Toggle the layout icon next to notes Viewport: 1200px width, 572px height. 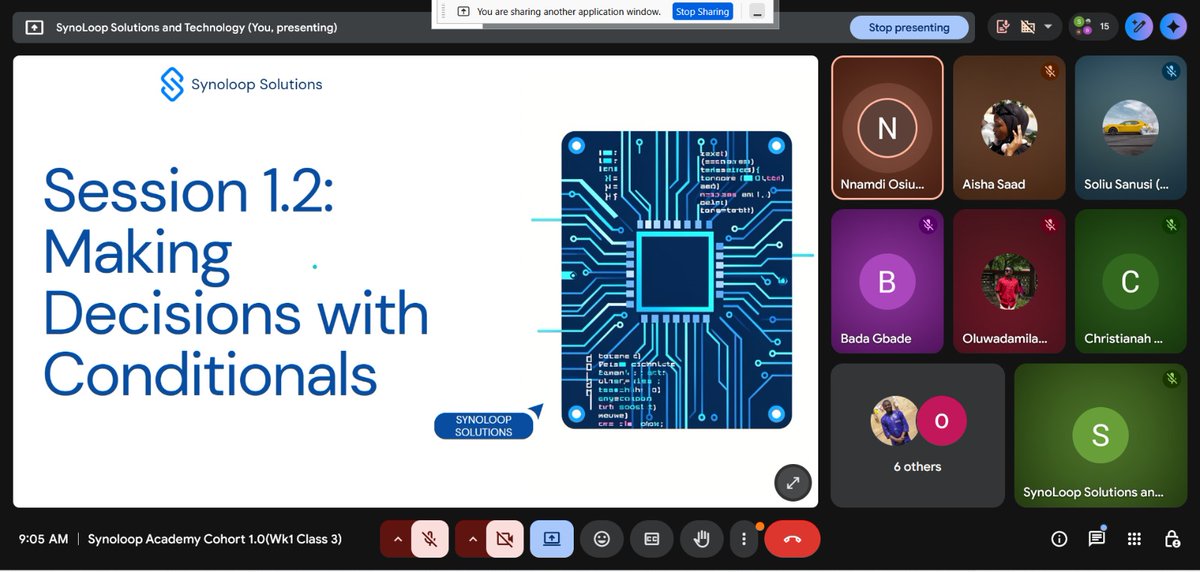(1027, 27)
